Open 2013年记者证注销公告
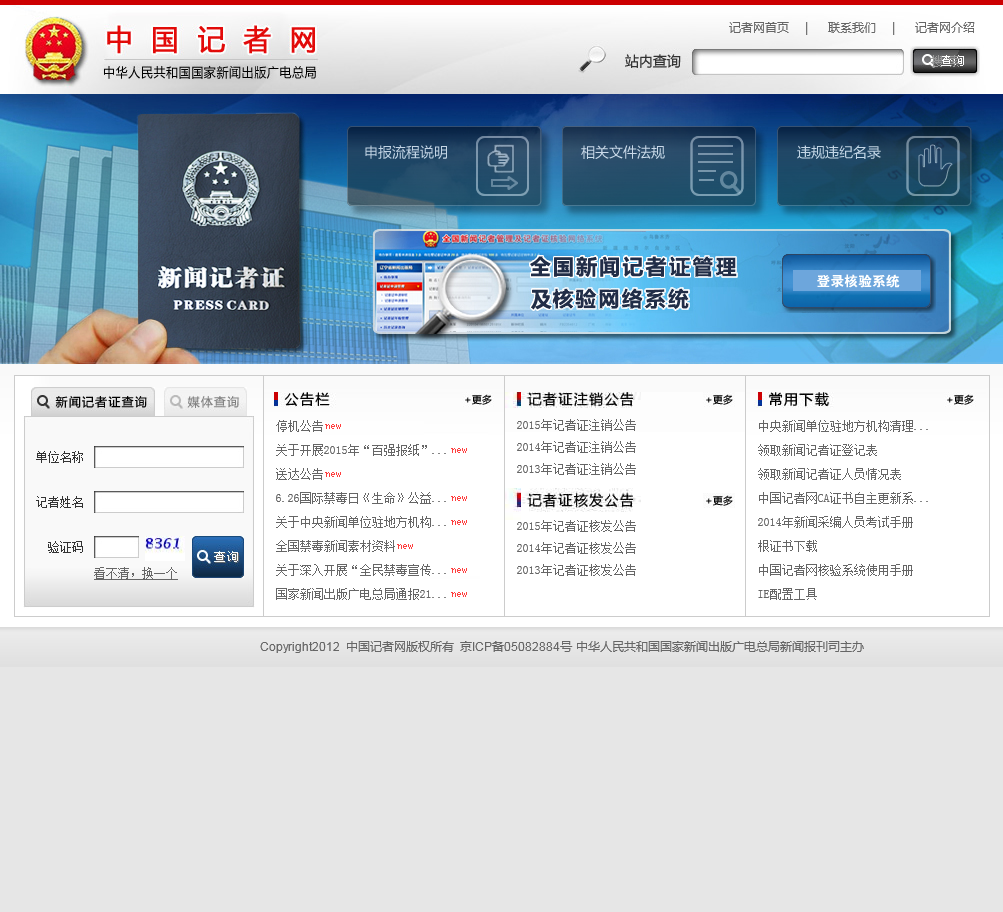 pos(576,469)
